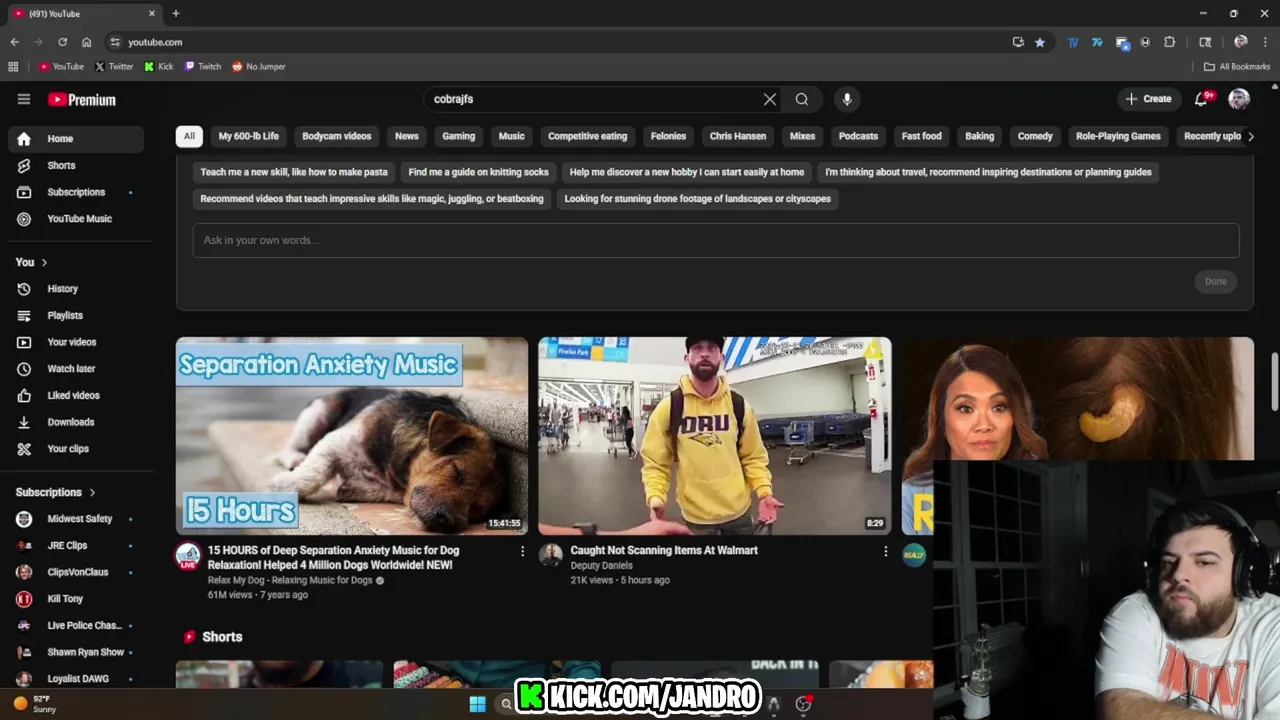Open options for 15 HOURS dog music video
This screenshot has width=1280, height=720.
pos(522,551)
